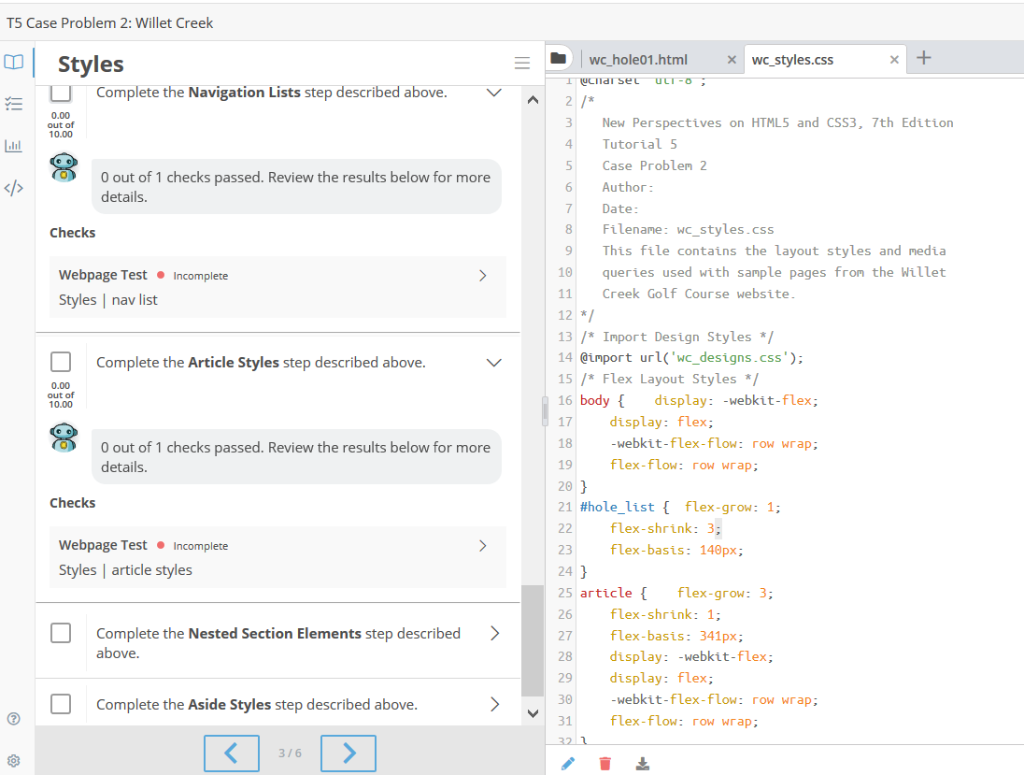Open the Styles panel hamburger menu
This screenshot has width=1024, height=775.
[x=522, y=63]
